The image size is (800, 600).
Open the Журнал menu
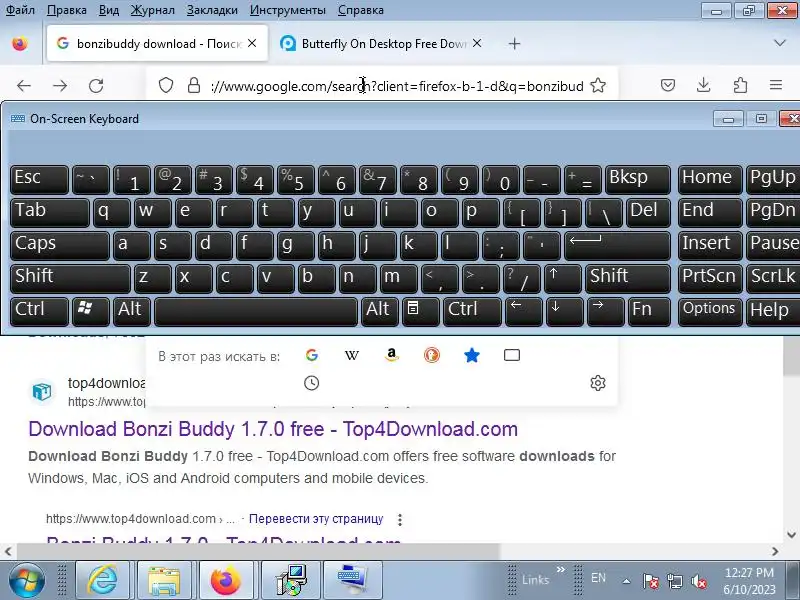click(153, 10)
